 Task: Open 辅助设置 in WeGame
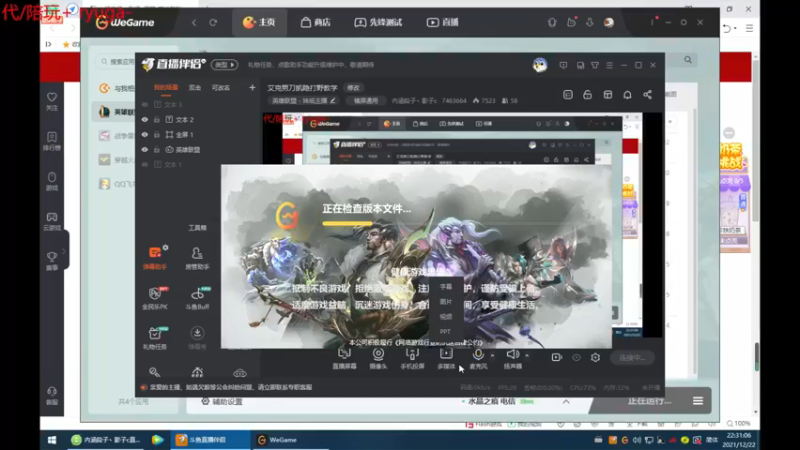222,402
